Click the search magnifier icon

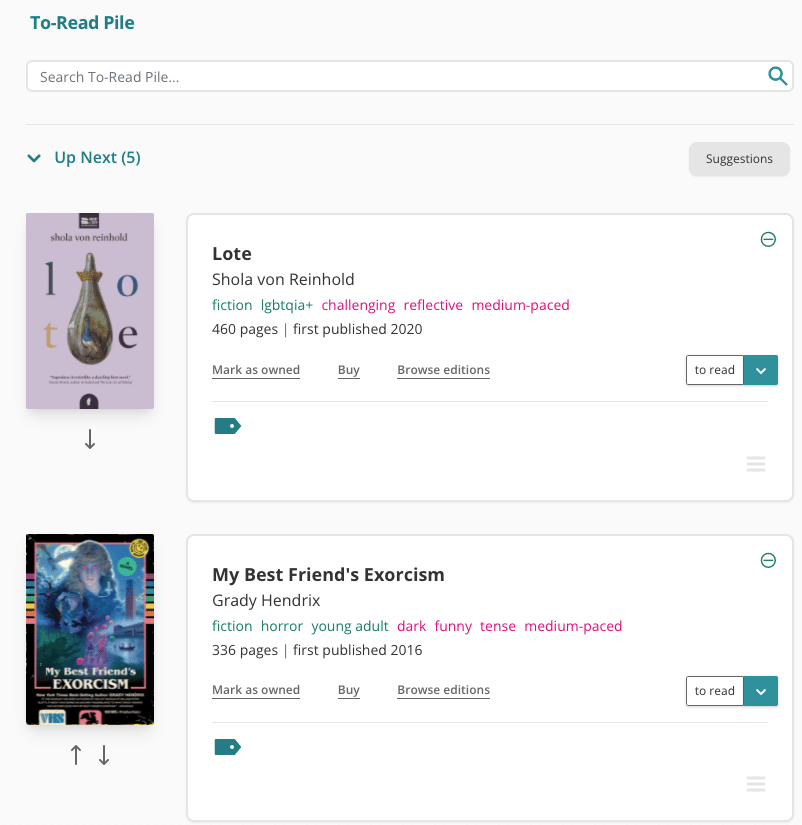[777, 76]
